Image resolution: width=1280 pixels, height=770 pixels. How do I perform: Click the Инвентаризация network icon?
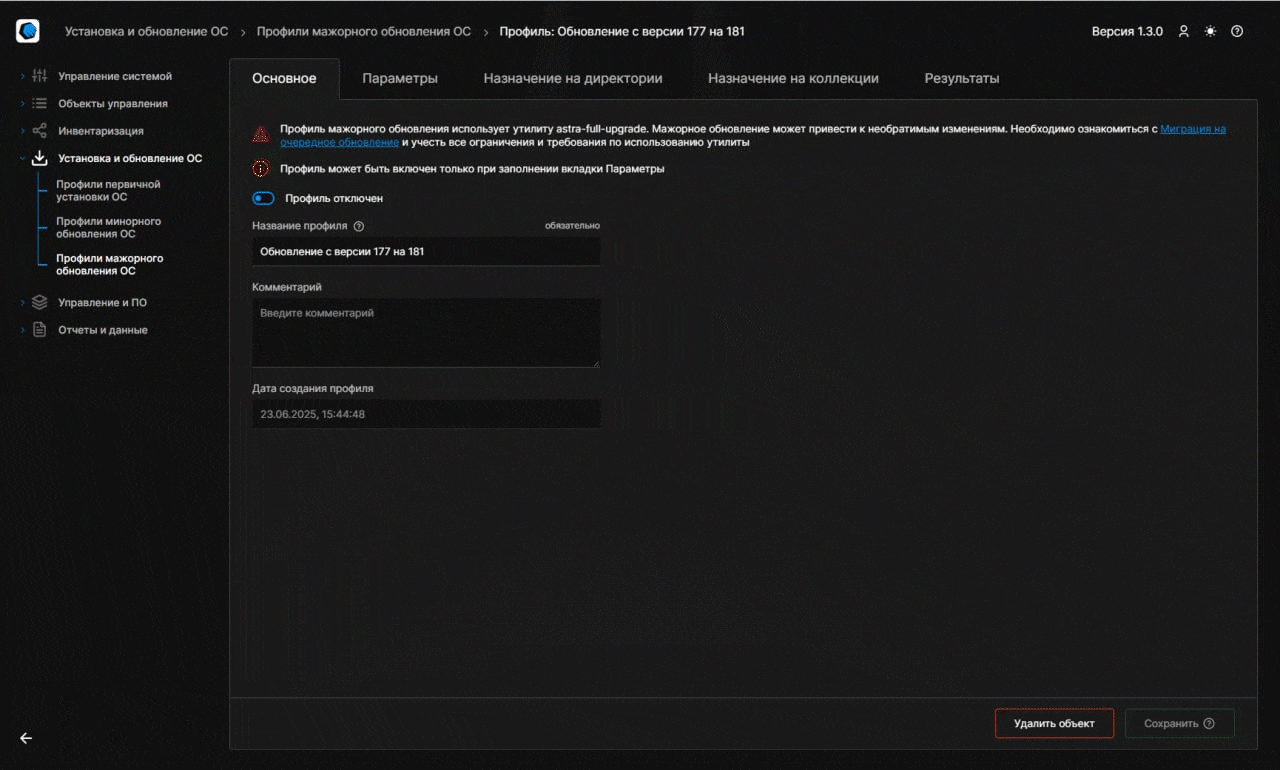pyautogui.click(x=42, y=130)
